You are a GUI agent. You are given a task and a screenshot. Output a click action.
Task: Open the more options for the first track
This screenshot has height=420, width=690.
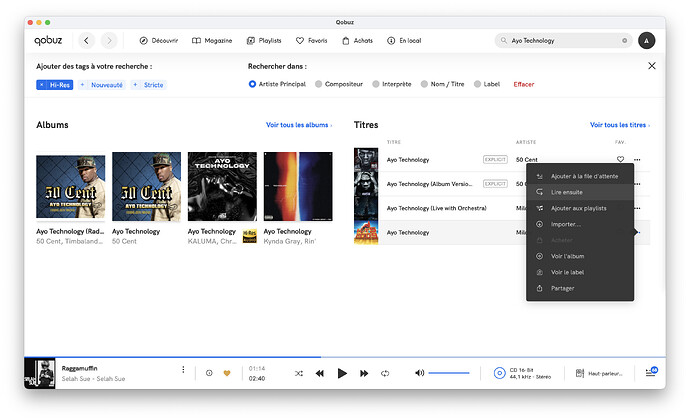pos(637,159)
